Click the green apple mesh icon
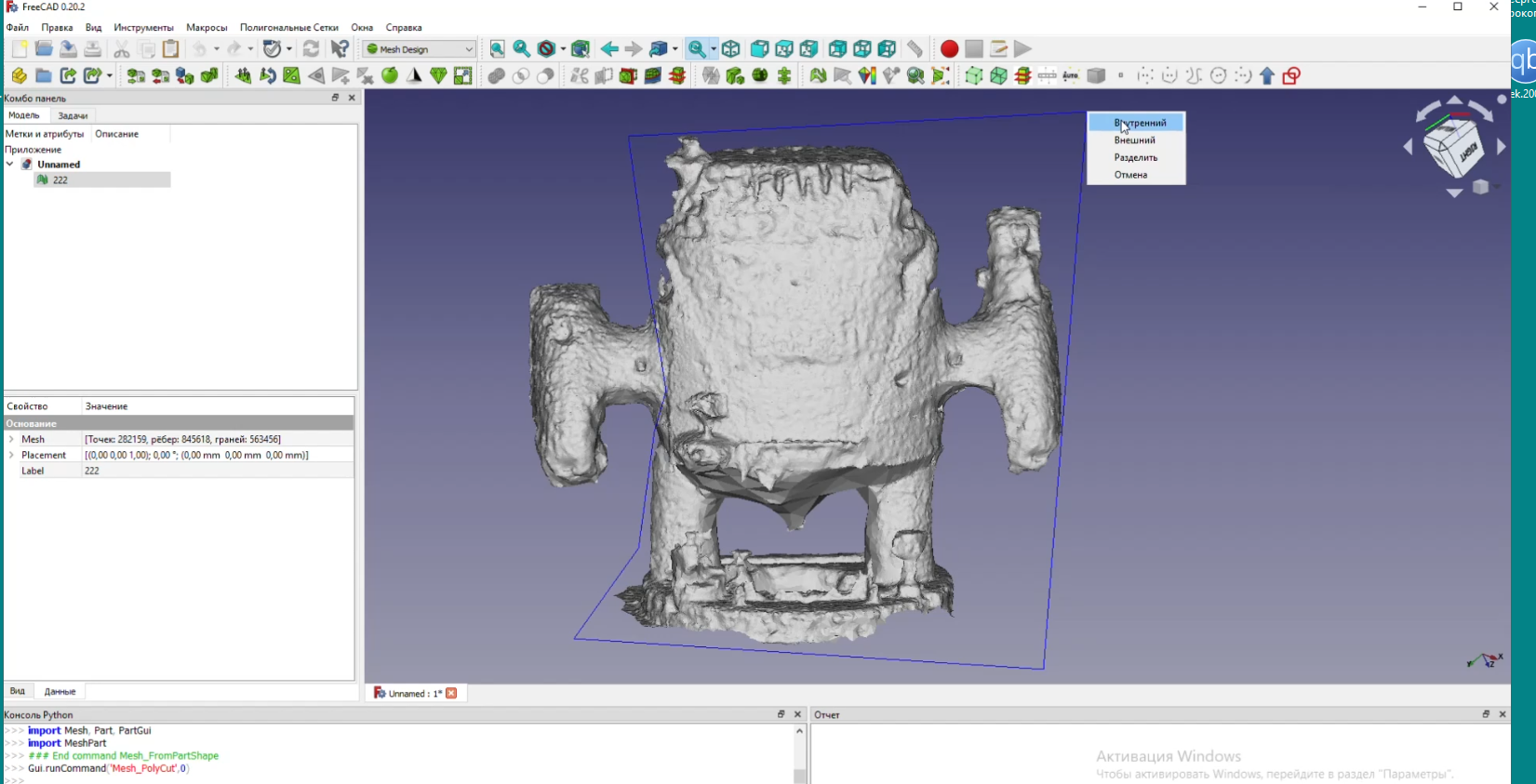The height and width of the screenshot is (784, 1536). pos(390,76)
